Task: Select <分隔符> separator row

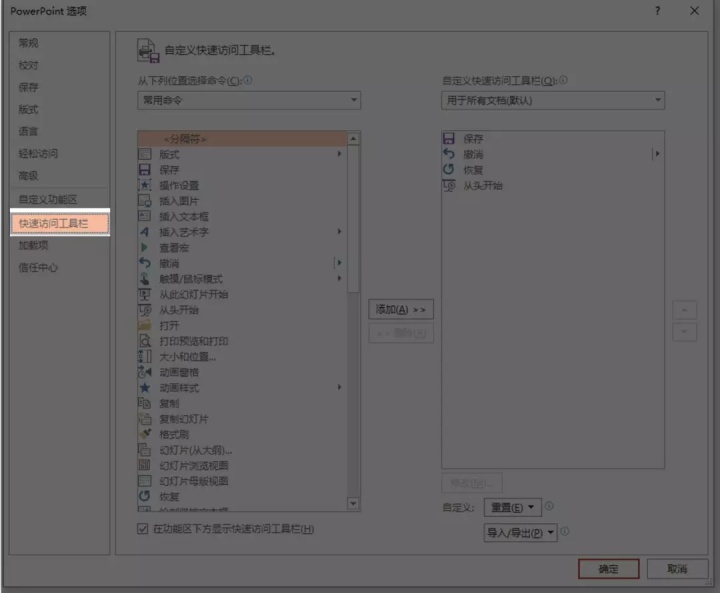Action: point(242,139)
